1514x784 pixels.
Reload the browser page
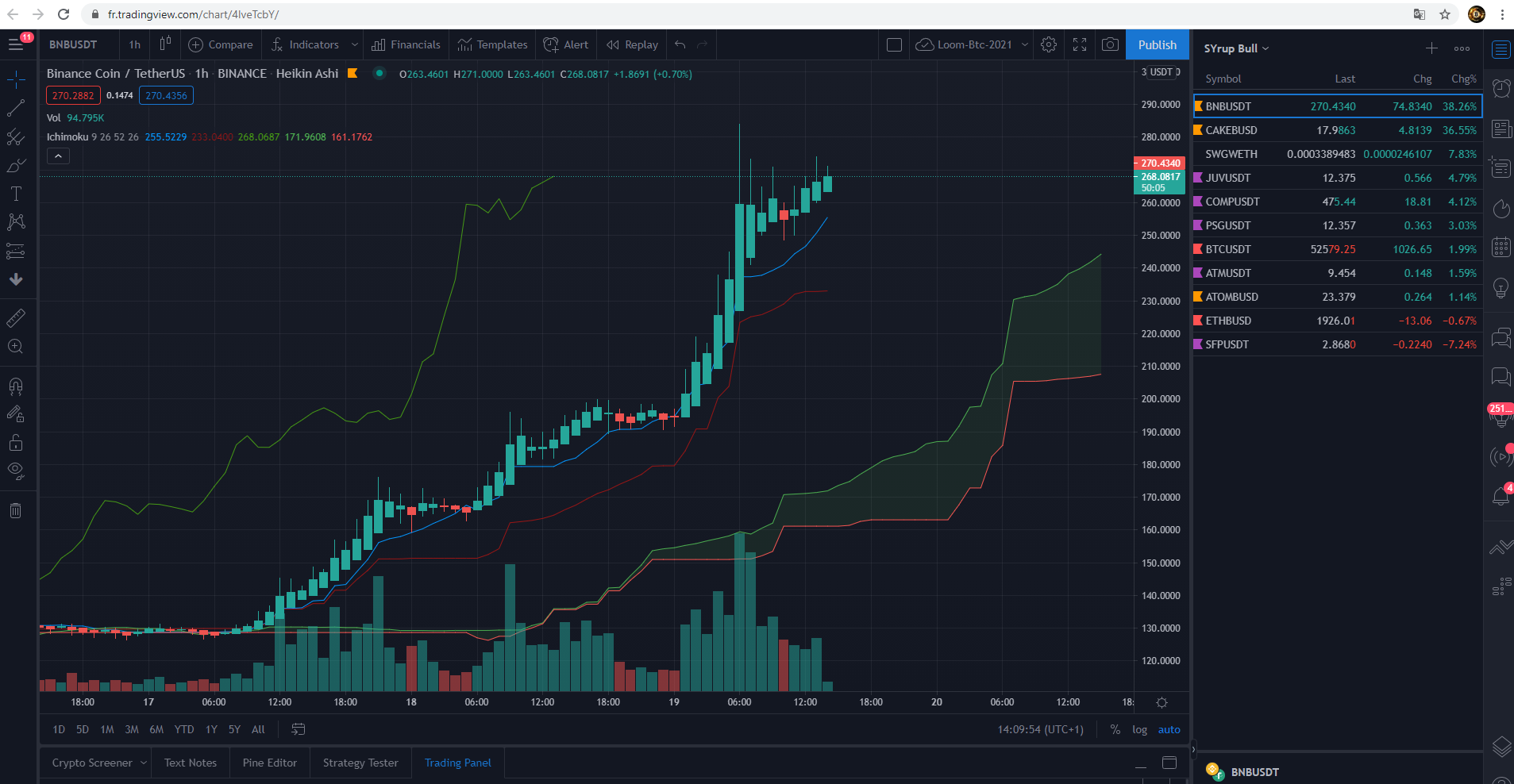[64, 14]
